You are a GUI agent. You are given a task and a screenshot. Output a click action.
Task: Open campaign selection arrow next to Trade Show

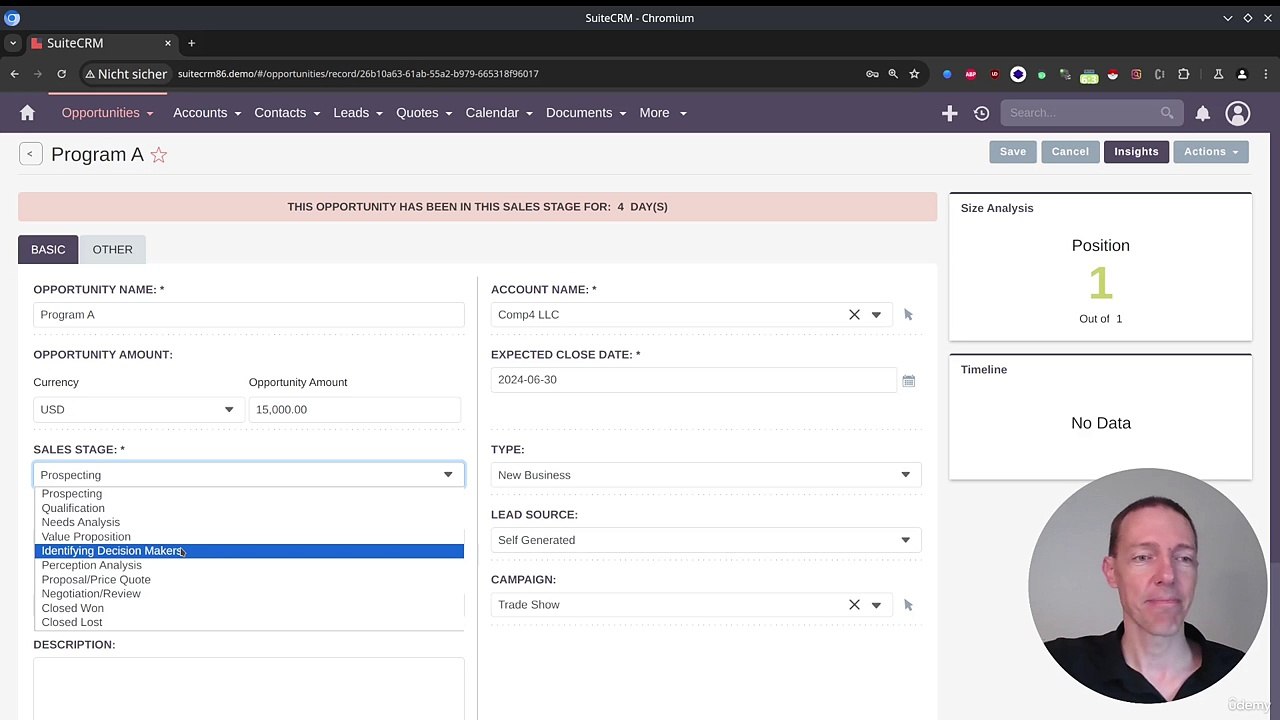(908, 605)
